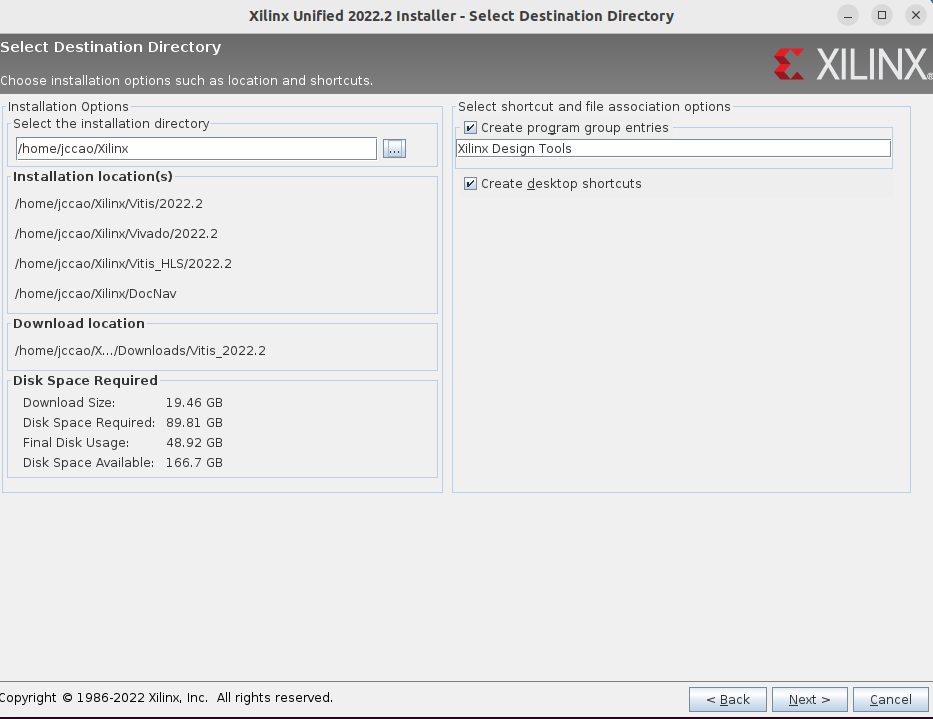Viewport: 933px width, 719px height.
Task: Click the 19.46 GB download size value
Action: click(194, 402)
